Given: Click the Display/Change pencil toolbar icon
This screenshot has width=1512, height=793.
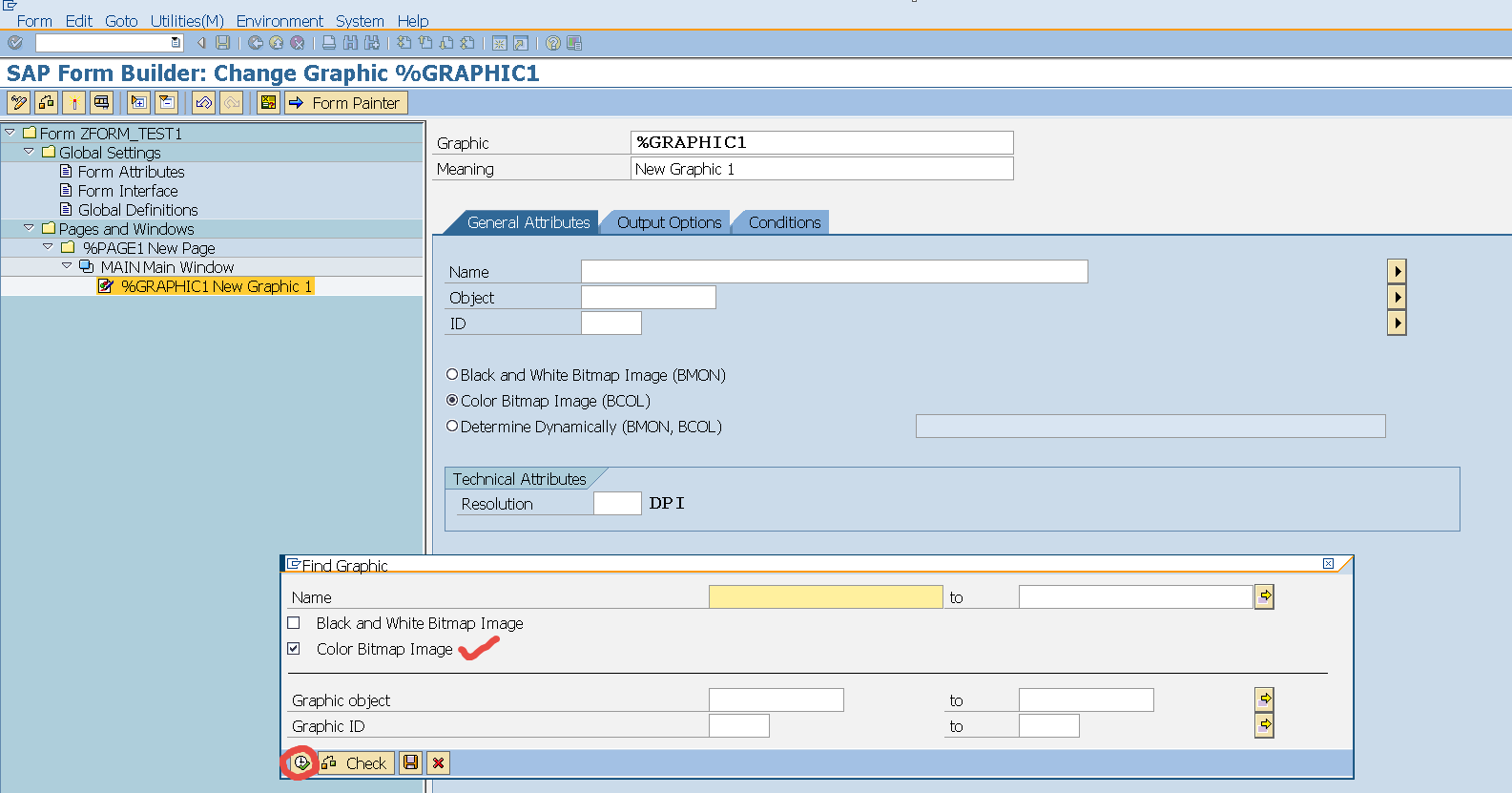Looking at the screenshot, I should 18,103.
